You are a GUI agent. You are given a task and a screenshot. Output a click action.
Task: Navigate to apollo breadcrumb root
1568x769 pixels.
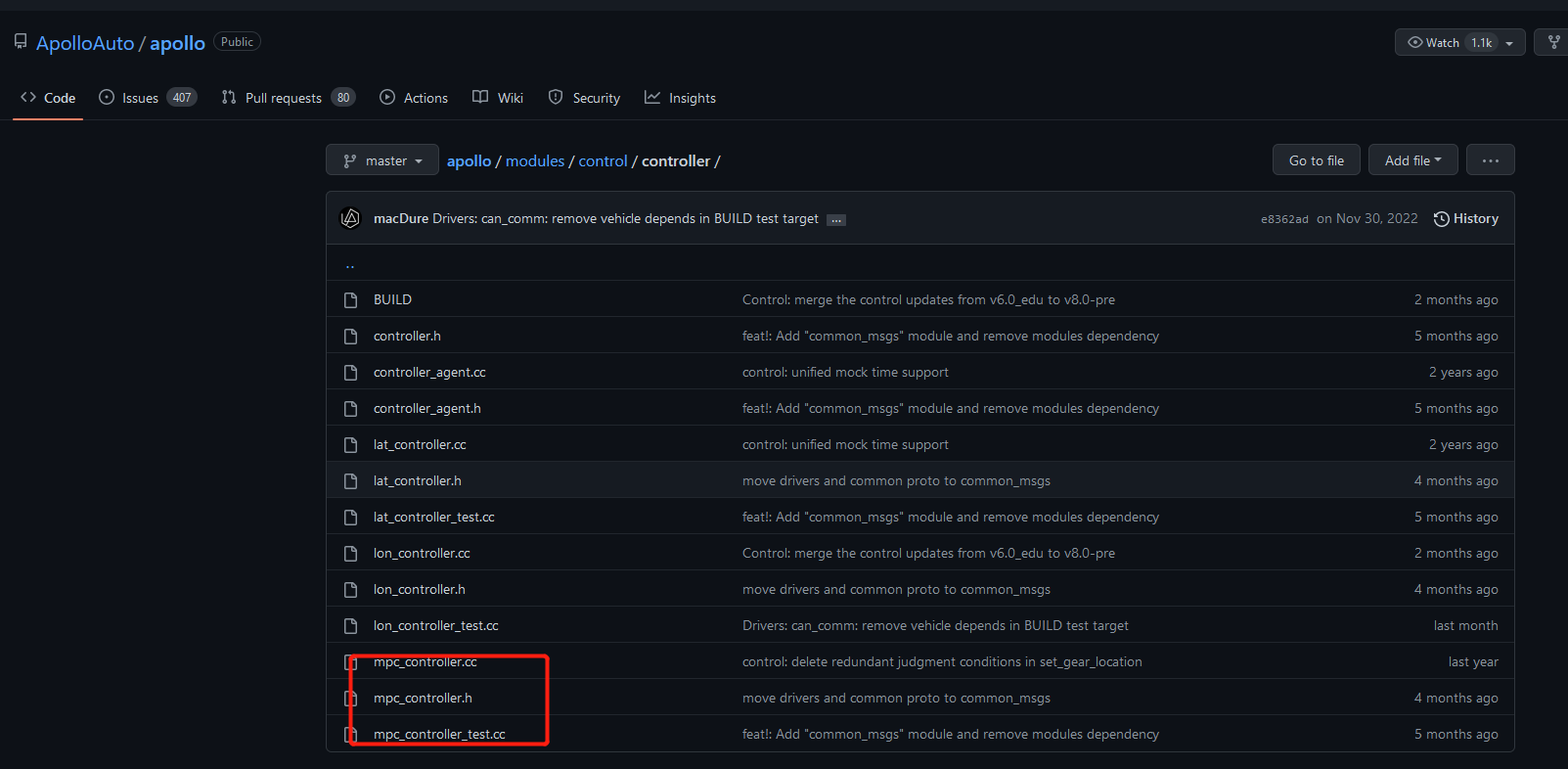tap(469, 160)
